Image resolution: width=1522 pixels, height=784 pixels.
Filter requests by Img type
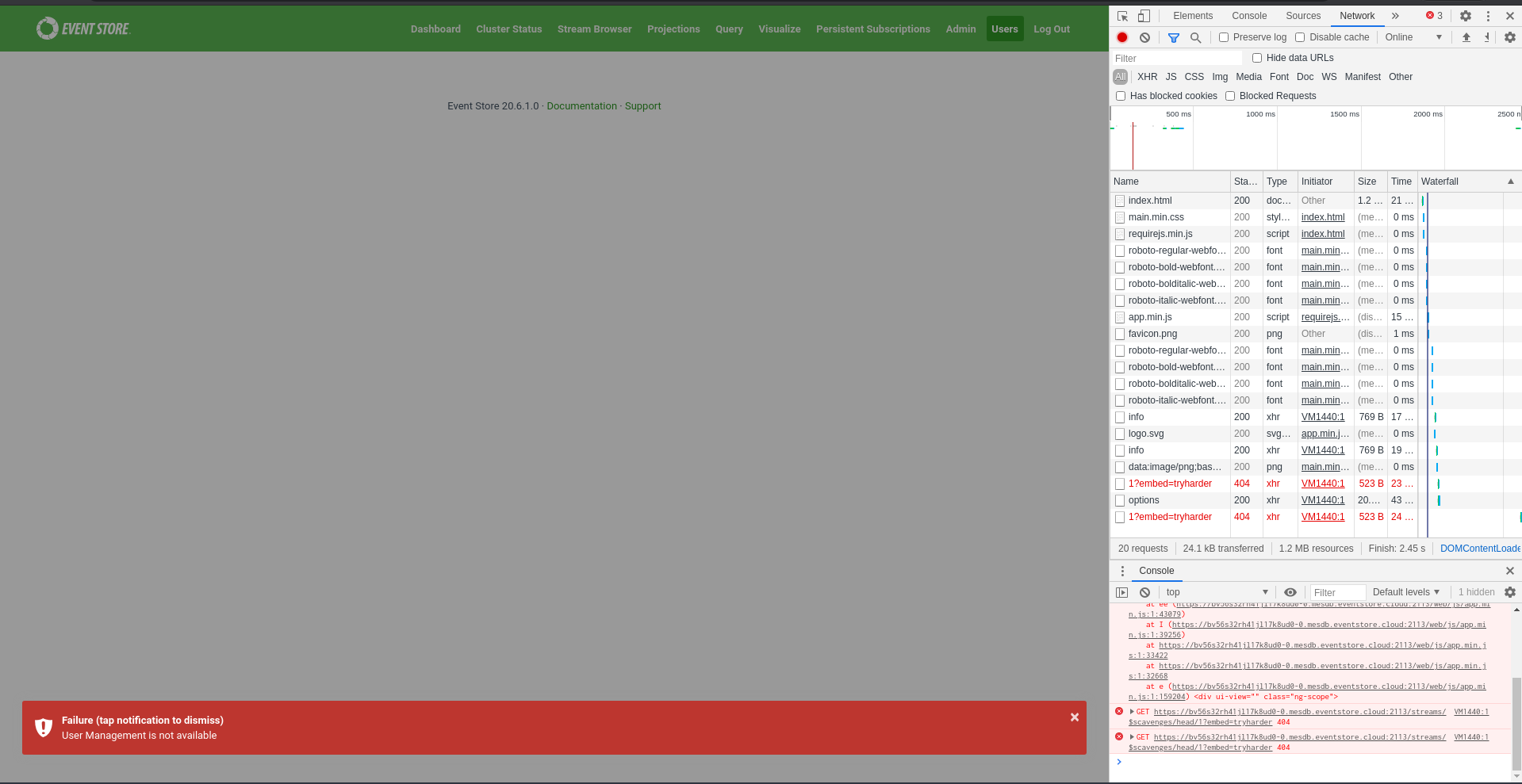coord(1220,77)
